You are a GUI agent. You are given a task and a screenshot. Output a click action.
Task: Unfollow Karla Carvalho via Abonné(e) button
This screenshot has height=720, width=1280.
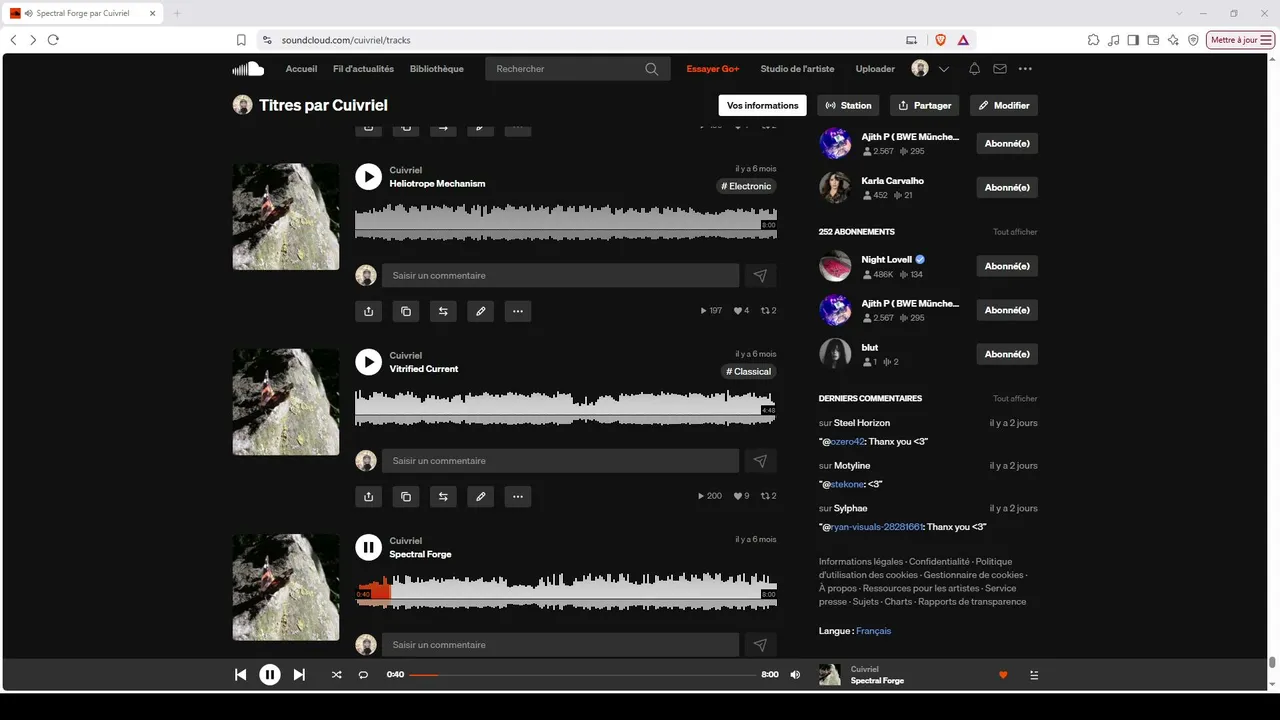1007,187
